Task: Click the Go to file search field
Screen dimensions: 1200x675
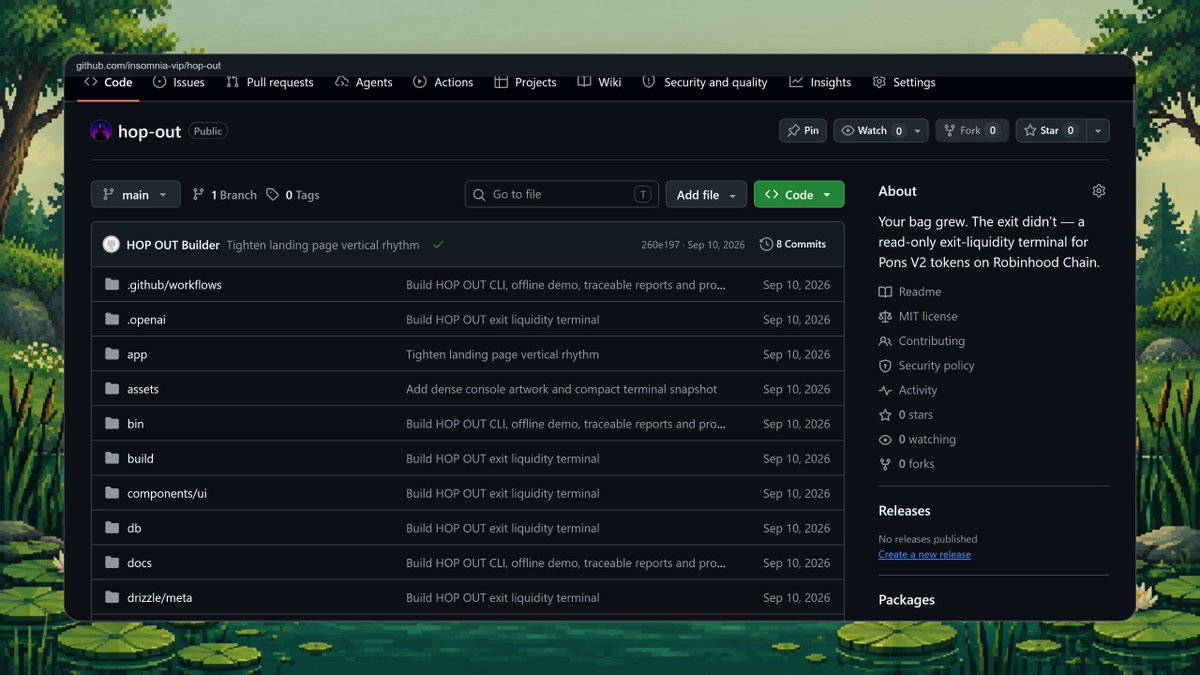Action: click(x=562, y=195)
